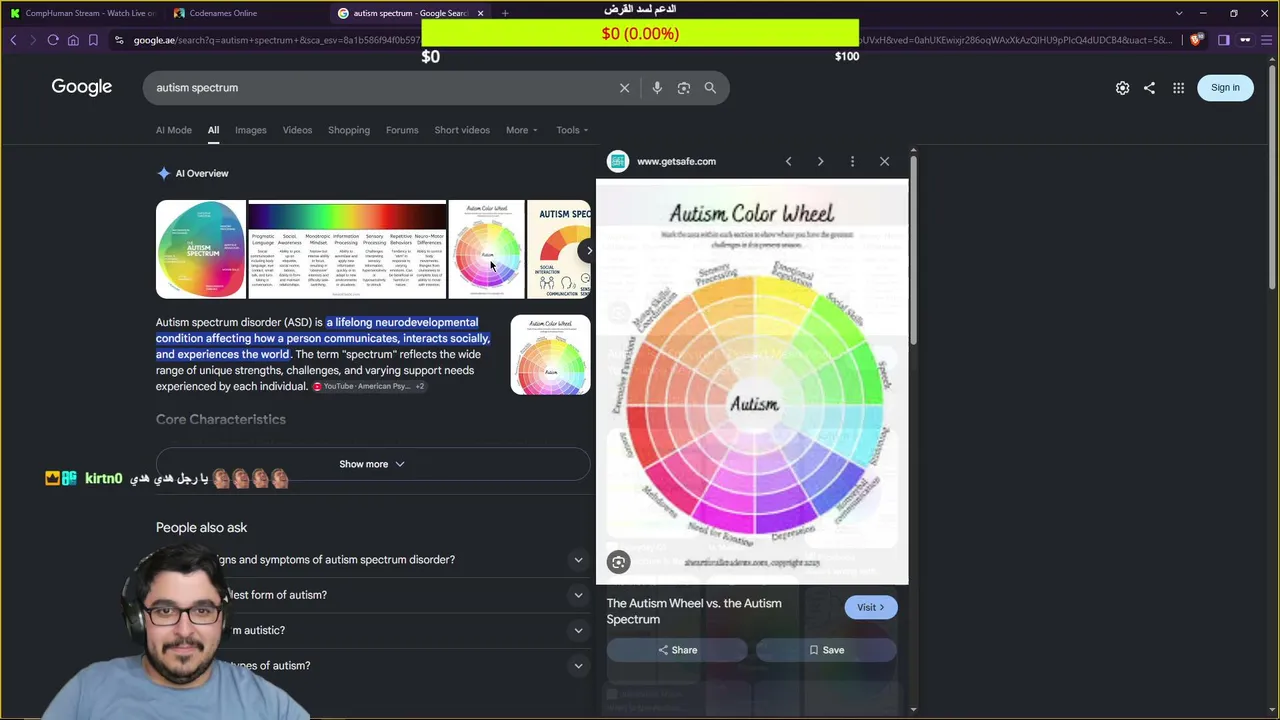Close the autism spectrum Google tab
This screenshot has height=720, width=1280.
[480, 13]
